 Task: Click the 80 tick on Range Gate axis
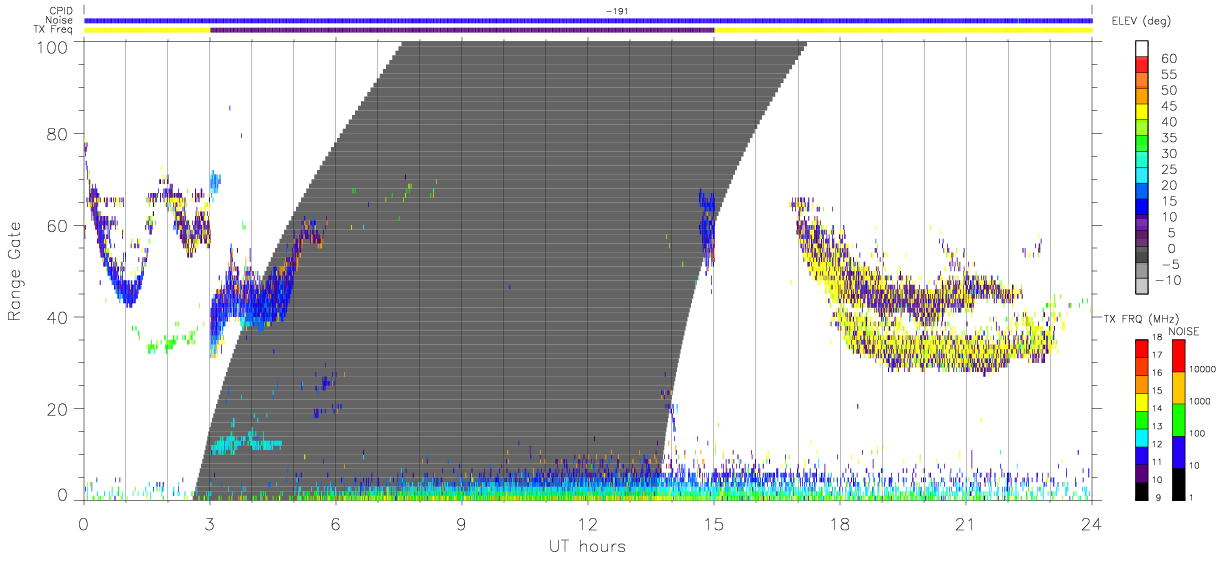pyautogui.click(x=58, y=133)
